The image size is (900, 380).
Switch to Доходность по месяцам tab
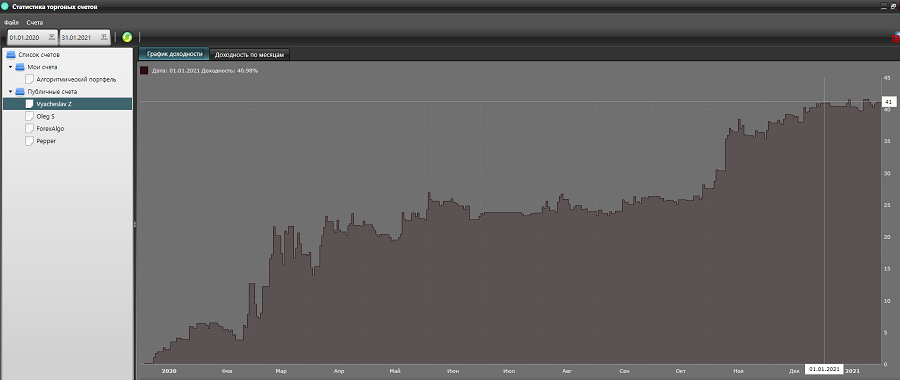coord(249,55)
